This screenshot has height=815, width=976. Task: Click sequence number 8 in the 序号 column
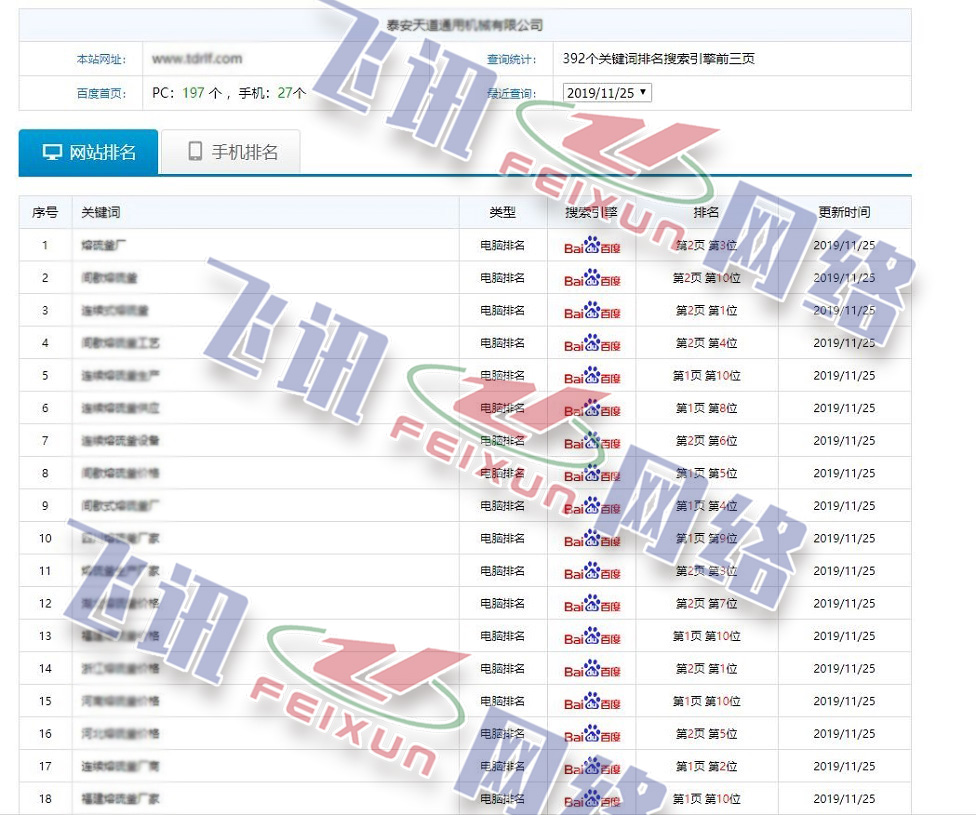(x=45, y=473)
